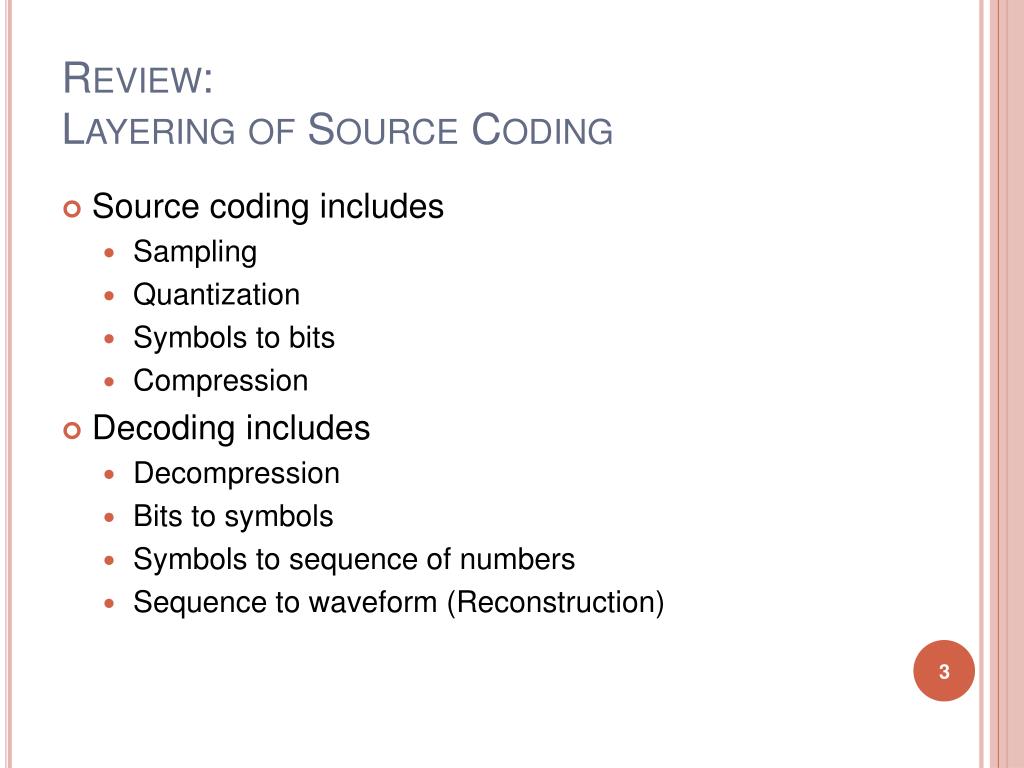Click the ring bullet beside Source coding includes

72,210
